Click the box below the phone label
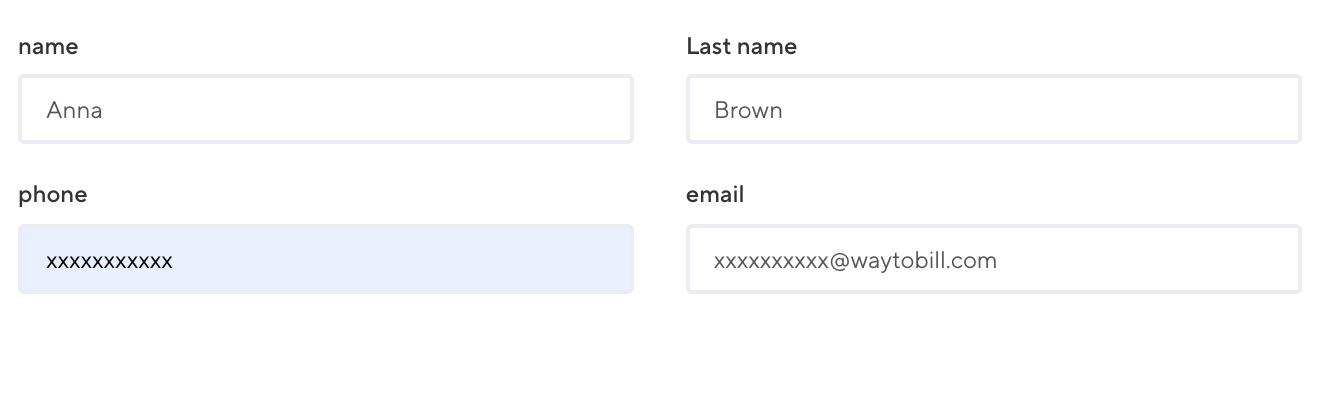The width and height of the screenshot is (1334, 400). [x=326, y=260]
